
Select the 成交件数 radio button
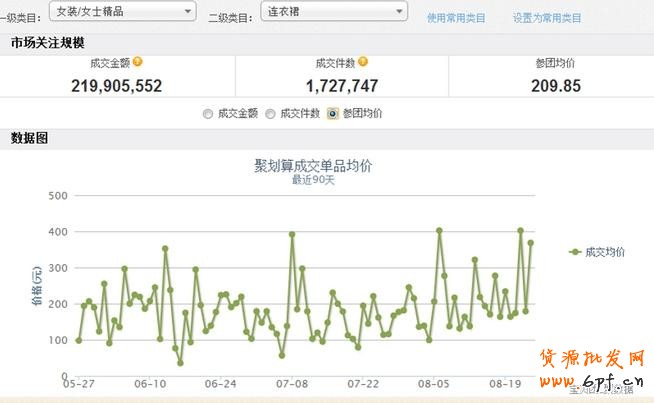pos(270,114)
